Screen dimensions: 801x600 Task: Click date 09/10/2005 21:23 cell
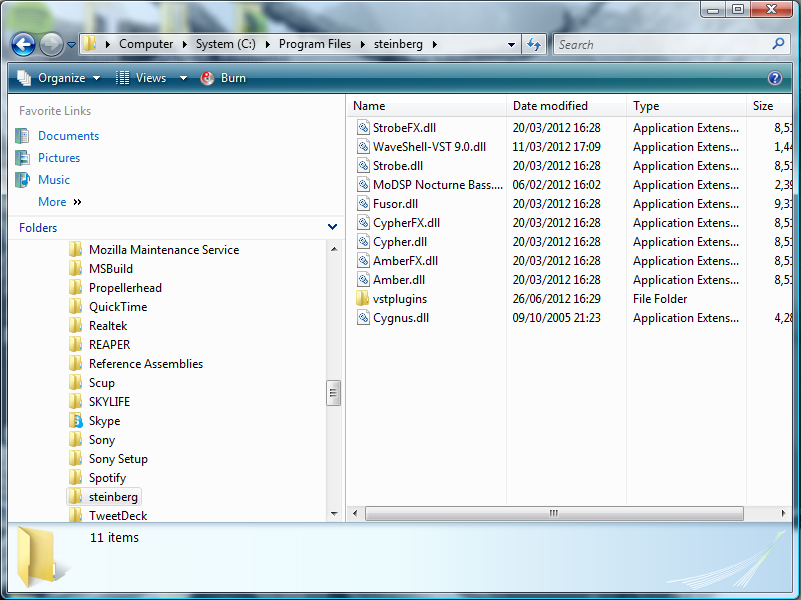(556, 318)
